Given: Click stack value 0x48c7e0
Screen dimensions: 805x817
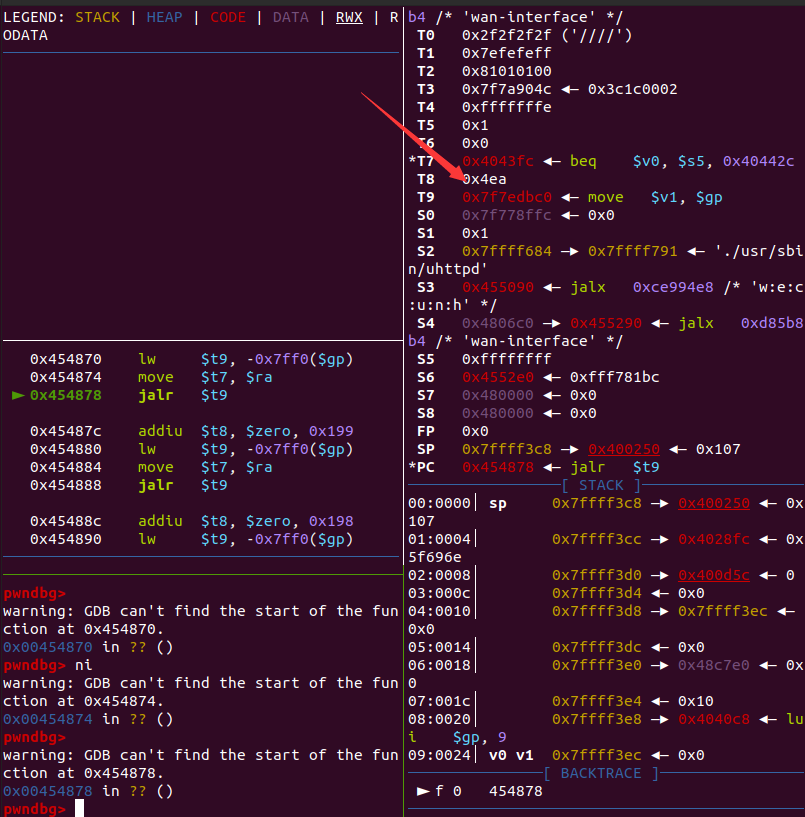Looking at the screenshot, I should (714, 665).
